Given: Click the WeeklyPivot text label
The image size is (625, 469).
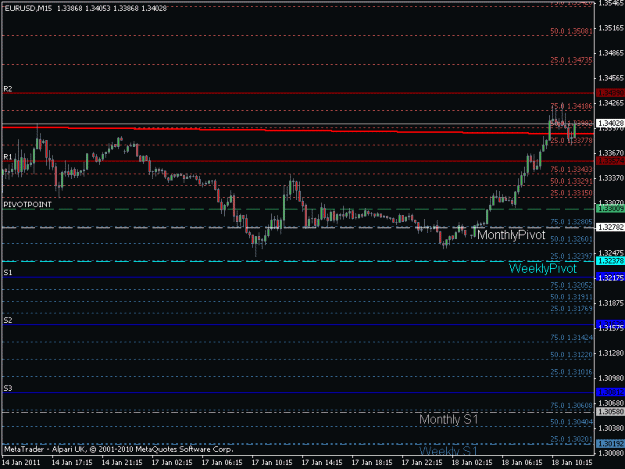Looking at the screenshot, I should pos(543,269).
